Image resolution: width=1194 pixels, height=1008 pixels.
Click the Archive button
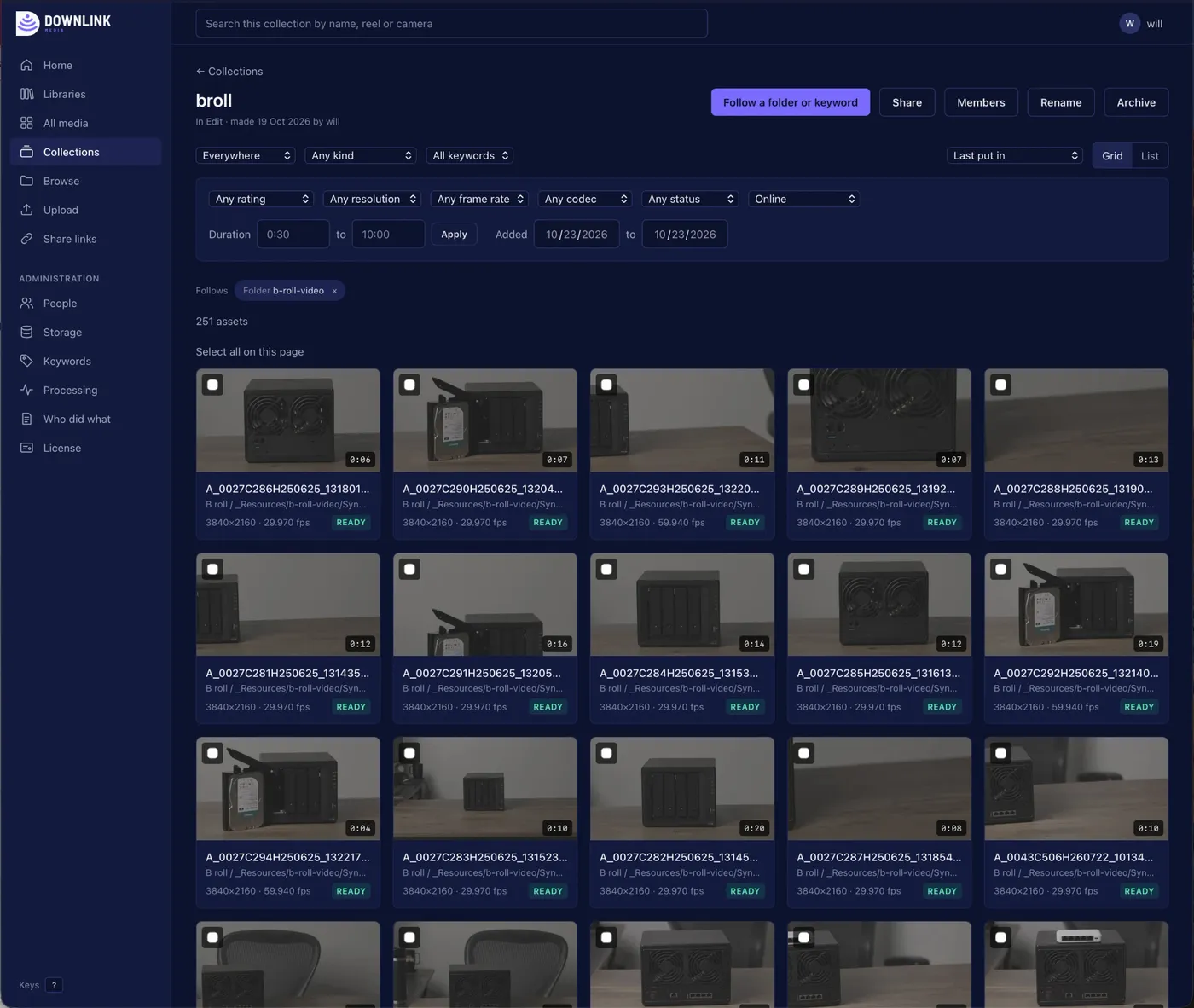1136,102
